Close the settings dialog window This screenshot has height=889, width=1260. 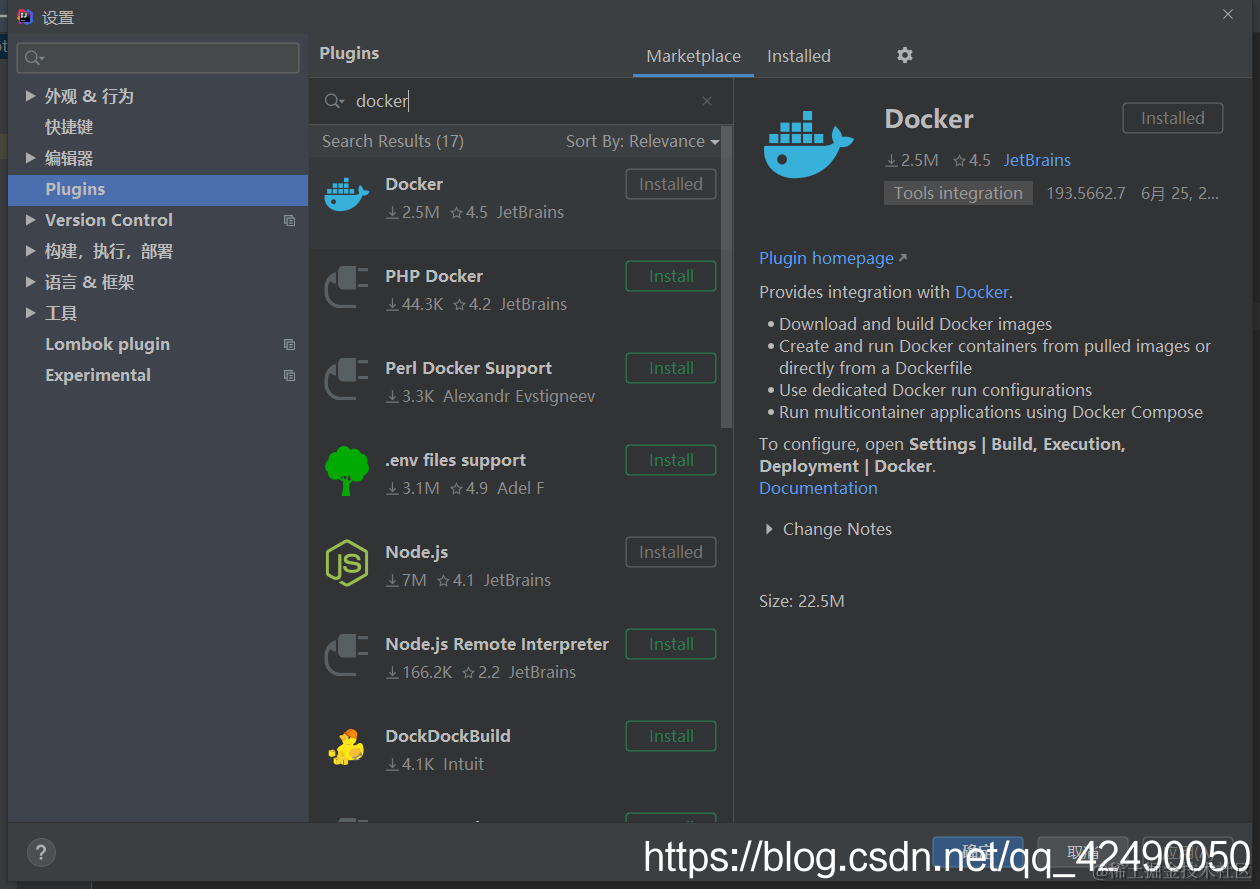[x=1228, y=13]
